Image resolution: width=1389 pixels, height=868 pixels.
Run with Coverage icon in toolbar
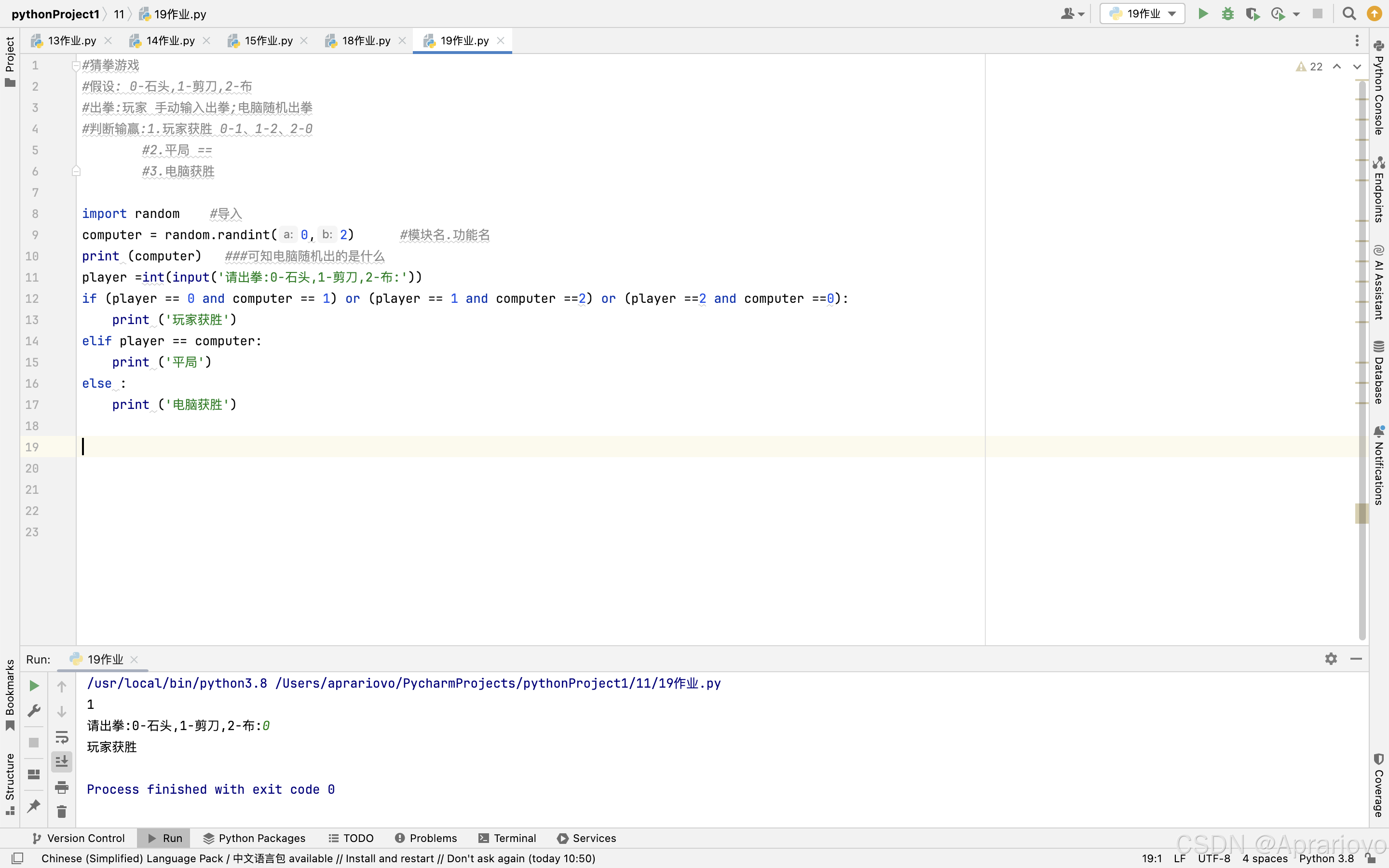click(x=1253, y=14)
